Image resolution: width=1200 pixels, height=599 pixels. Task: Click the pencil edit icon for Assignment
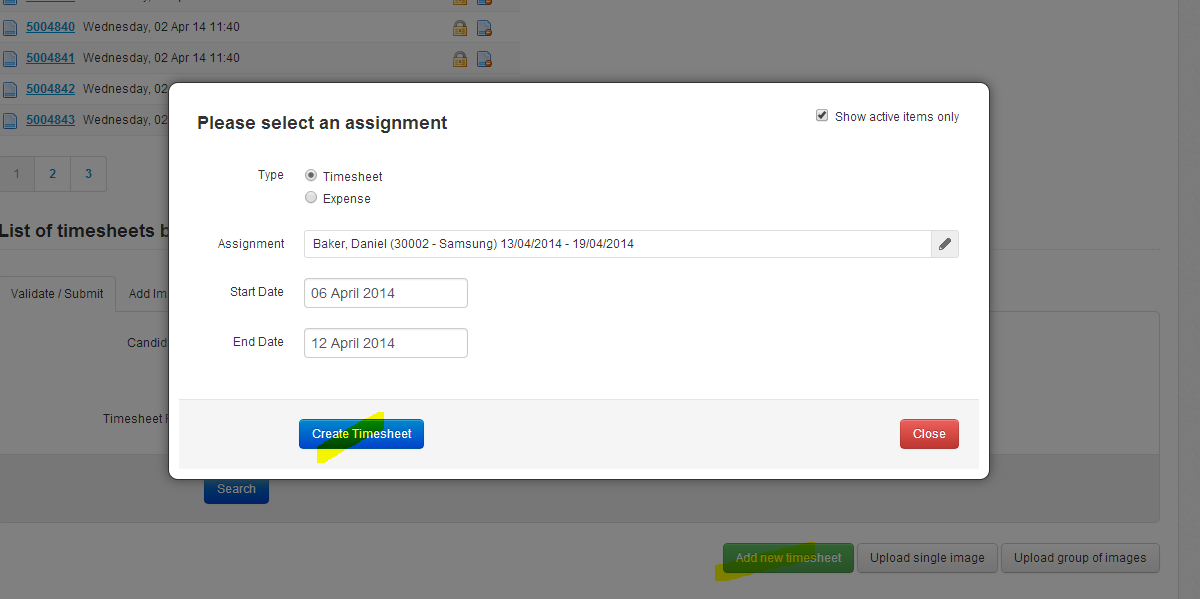(x=945, y=244)
